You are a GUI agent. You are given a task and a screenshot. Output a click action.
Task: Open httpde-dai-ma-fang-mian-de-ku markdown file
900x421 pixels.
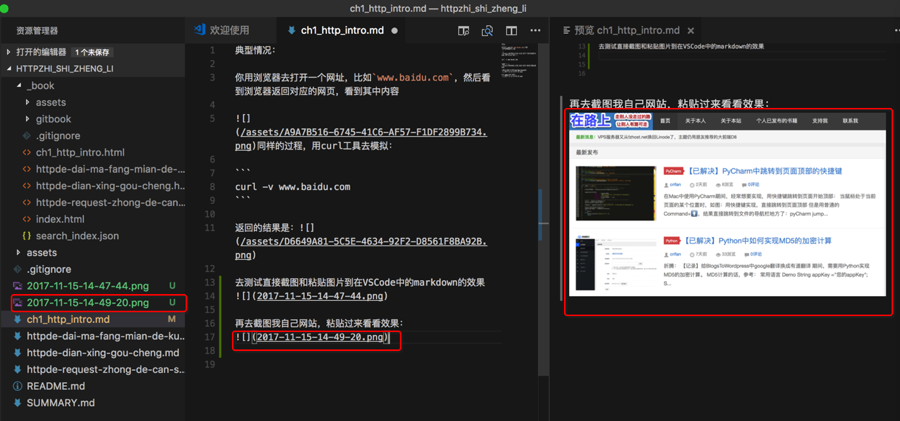click(x=106, y=335)
